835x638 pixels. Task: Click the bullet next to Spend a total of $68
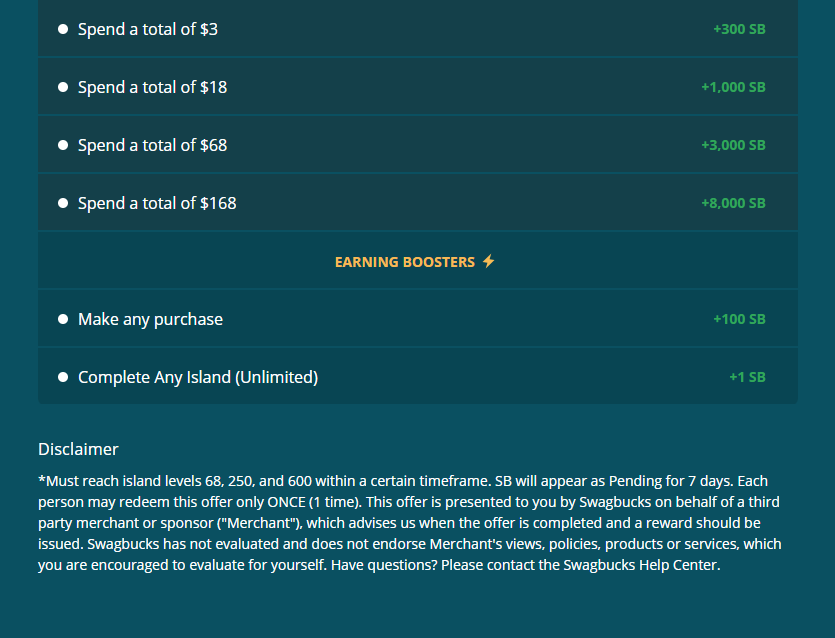pyautogui.click(x=63, y=144)
